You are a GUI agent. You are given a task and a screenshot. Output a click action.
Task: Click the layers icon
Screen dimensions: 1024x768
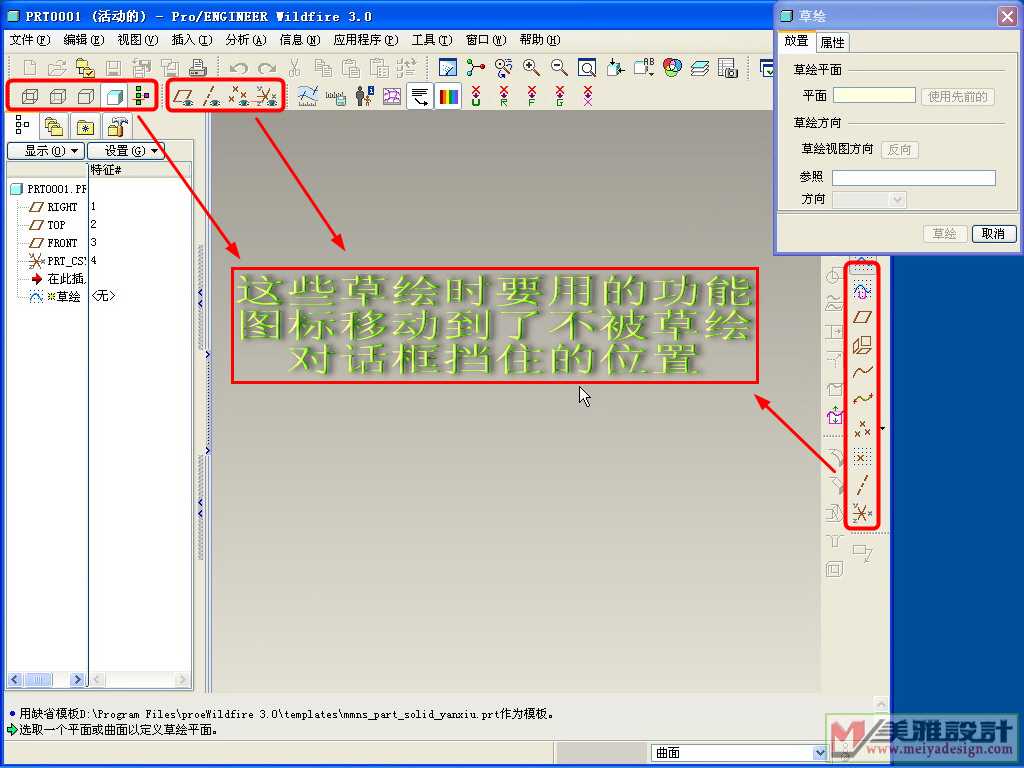pos(699,67)
